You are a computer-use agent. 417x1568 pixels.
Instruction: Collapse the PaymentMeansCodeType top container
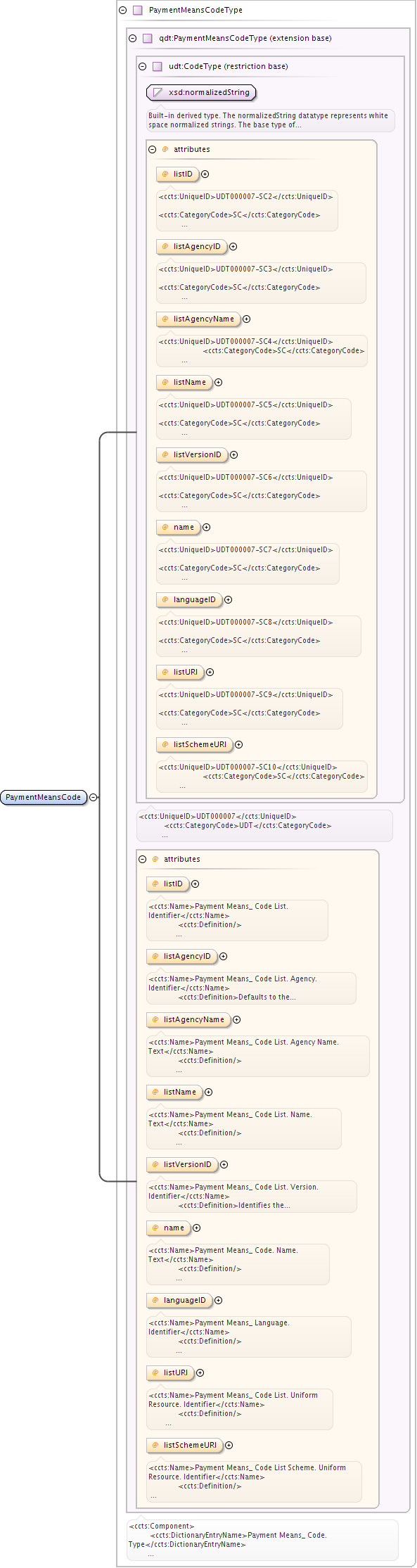pyautogui.click(x=122, y=11)
